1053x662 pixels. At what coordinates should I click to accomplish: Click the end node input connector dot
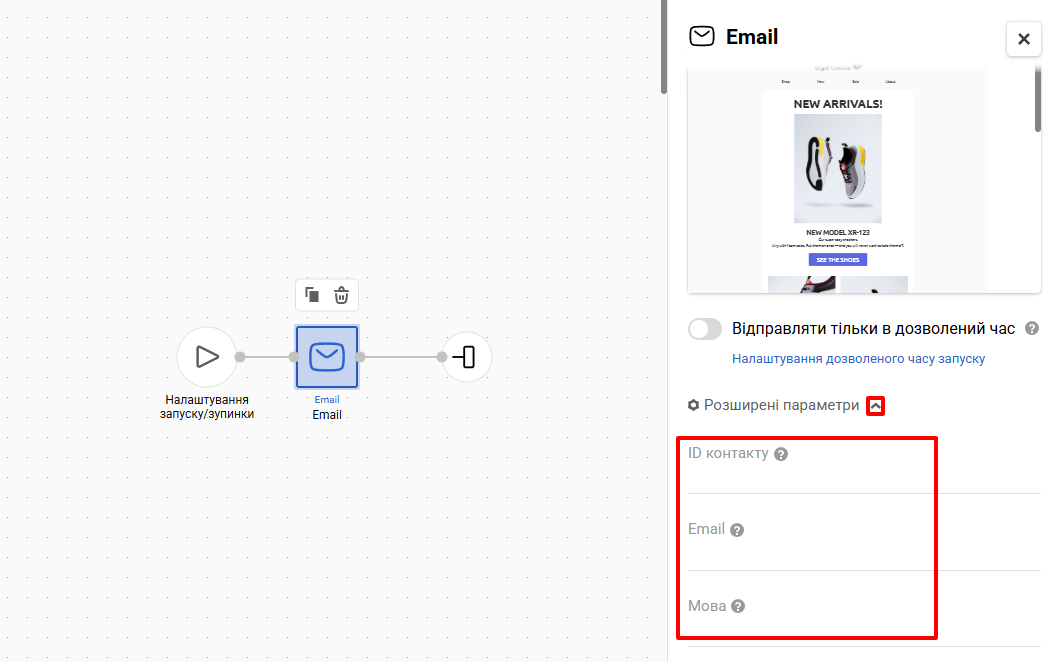point(441,357)
